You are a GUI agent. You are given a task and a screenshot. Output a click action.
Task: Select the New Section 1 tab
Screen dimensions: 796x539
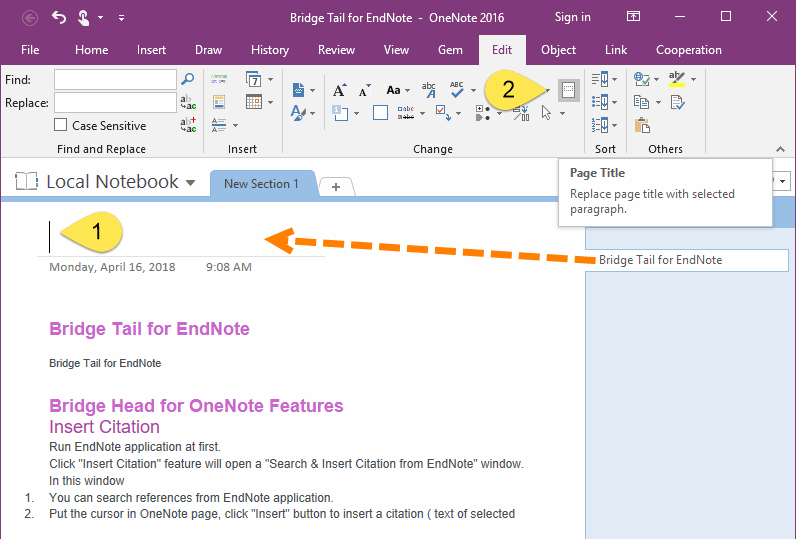coord(261,184)
